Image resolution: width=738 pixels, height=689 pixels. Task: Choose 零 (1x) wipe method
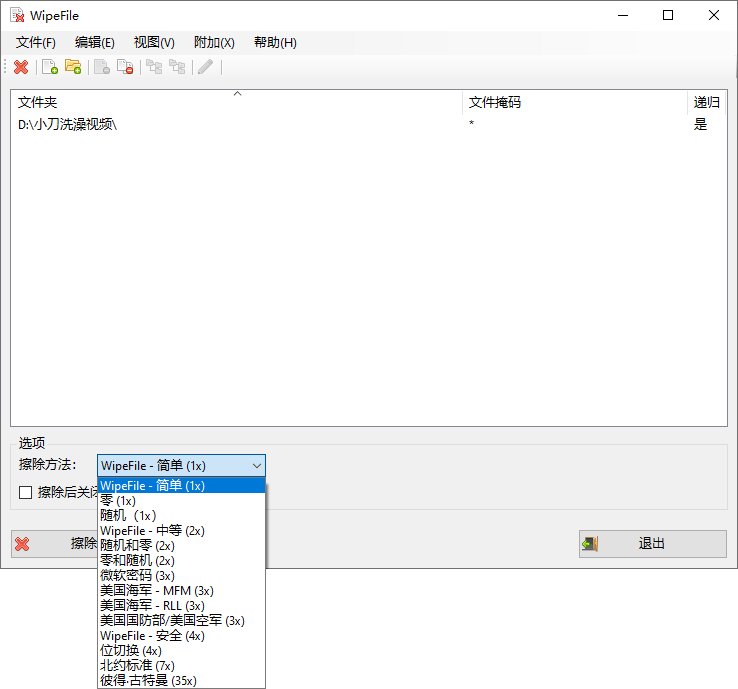tap(118, 500)
